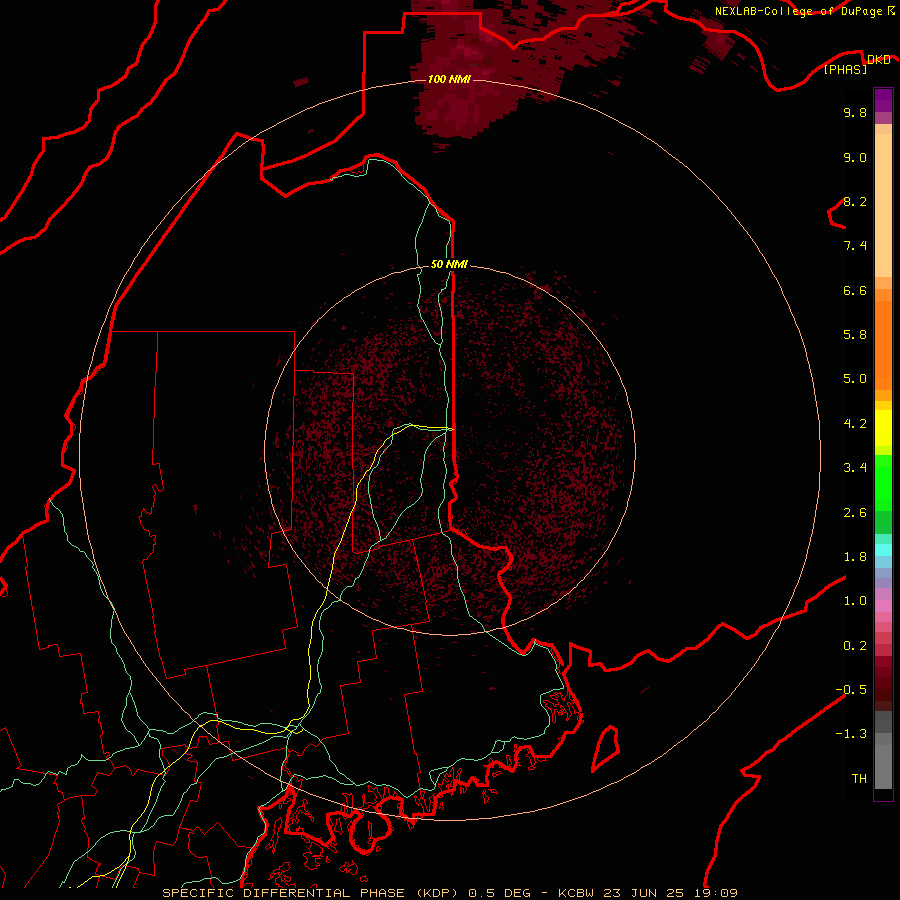
Task: Click the 8.2 legend value
Action: point(855,201)
